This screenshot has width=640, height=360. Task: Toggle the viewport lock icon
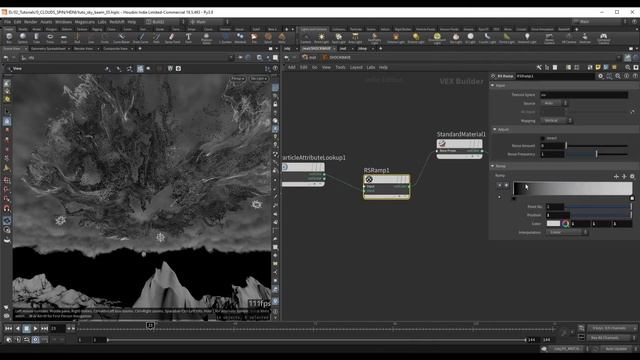[276, 104]
